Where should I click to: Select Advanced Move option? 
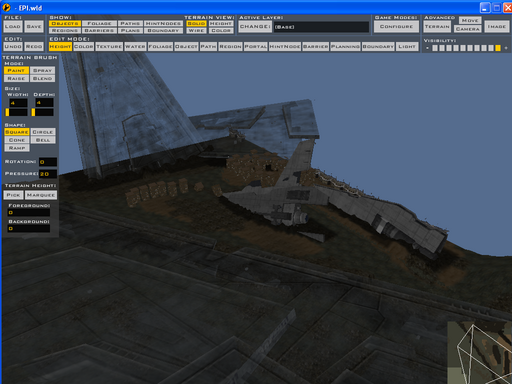(x=470, y=21)
